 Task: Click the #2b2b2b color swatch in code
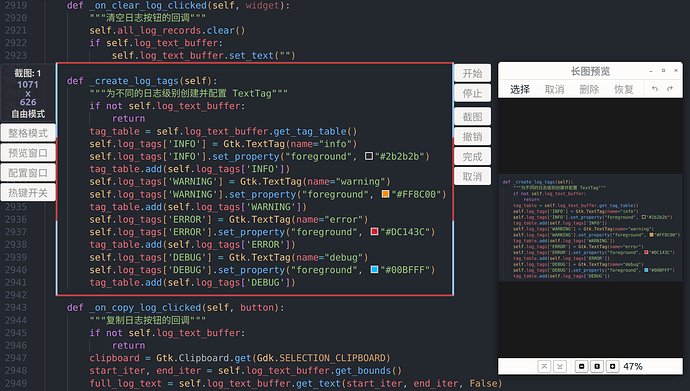click(x=369, y=156)
